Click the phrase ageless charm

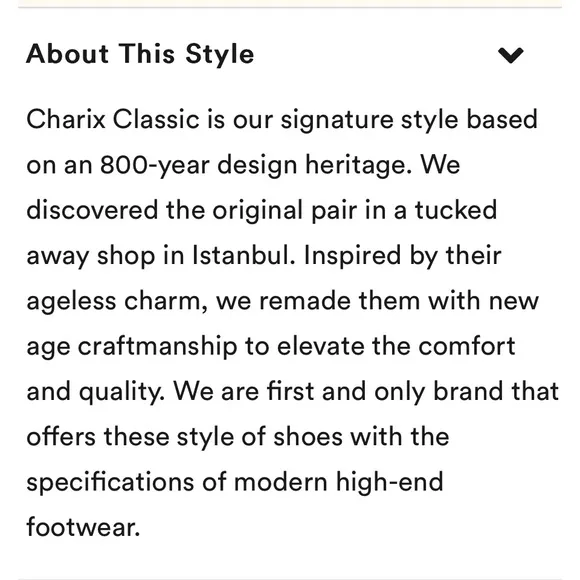(x=117, y=301)
